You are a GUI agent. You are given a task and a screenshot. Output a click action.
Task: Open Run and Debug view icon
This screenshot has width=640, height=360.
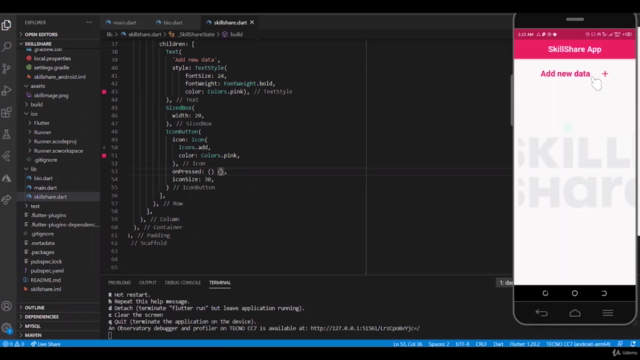[7, 91]
